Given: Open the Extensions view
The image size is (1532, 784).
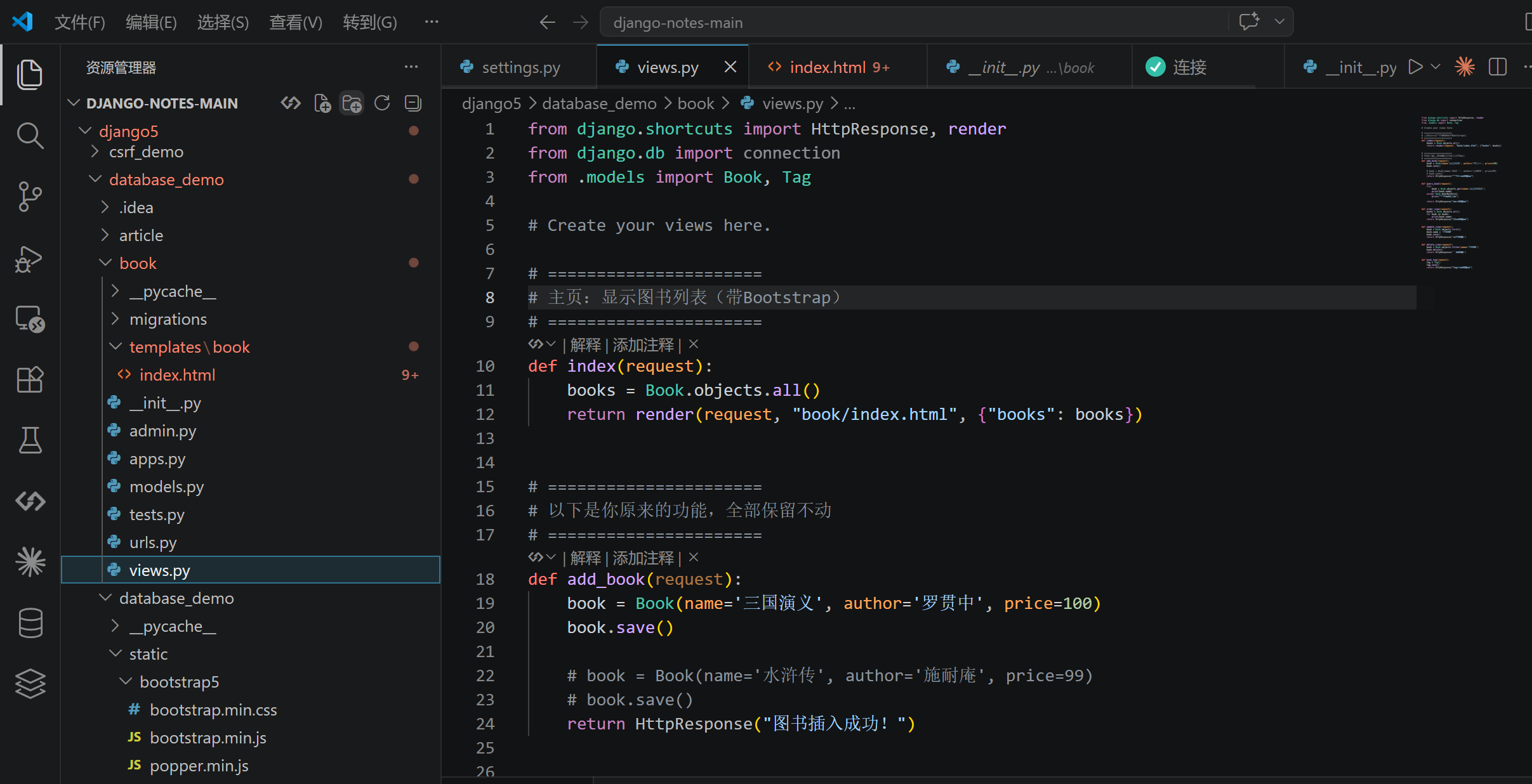Looking at the screenshot, I should [x=29, y=380].
